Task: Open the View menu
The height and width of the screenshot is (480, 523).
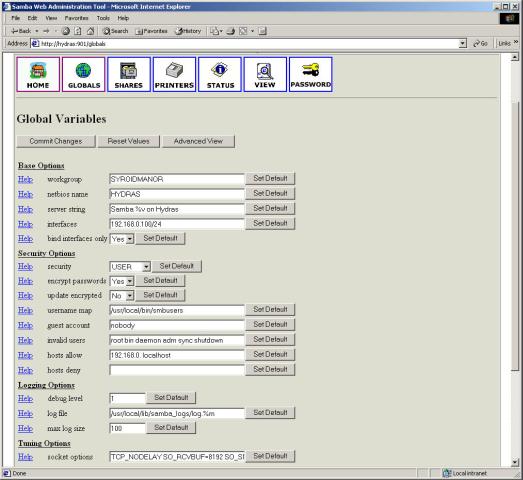Action: [x=51, y=18]
